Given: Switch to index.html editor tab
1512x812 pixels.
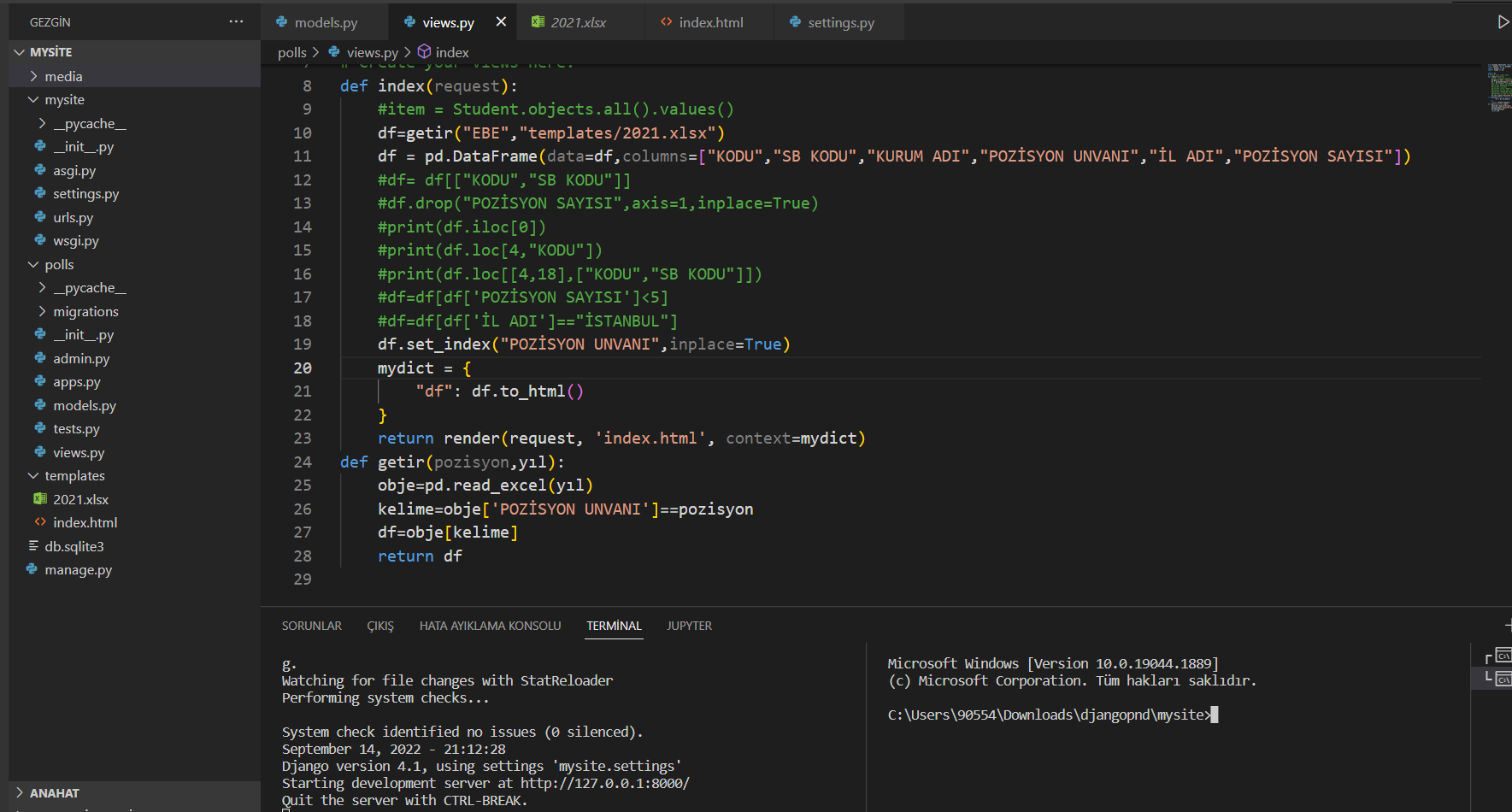Looking at the screenshot, I should 709,22.
